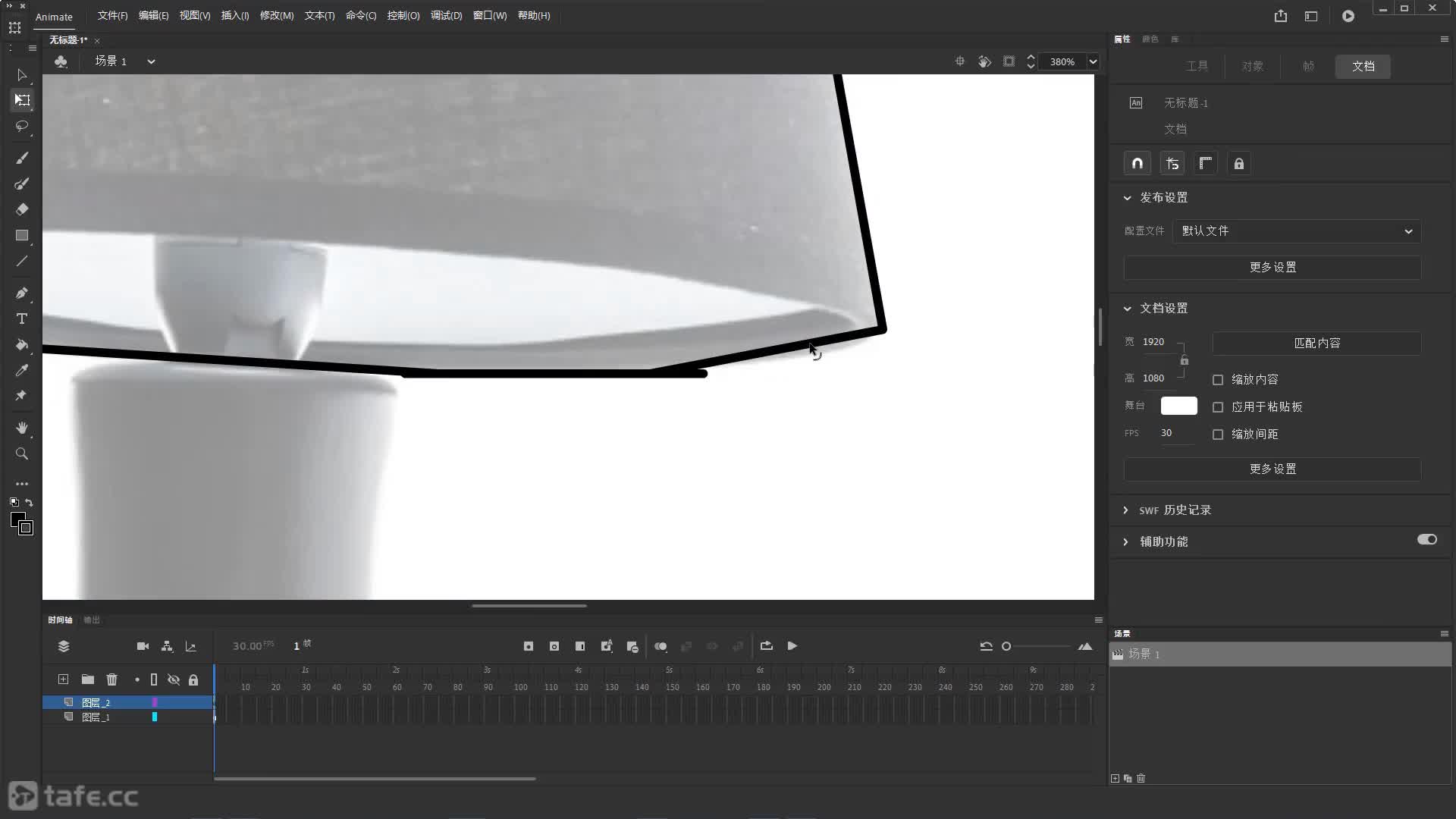Select the Fluid Brush tool
This screenshot has height=819, width=1456.
[x=22, y=158]
